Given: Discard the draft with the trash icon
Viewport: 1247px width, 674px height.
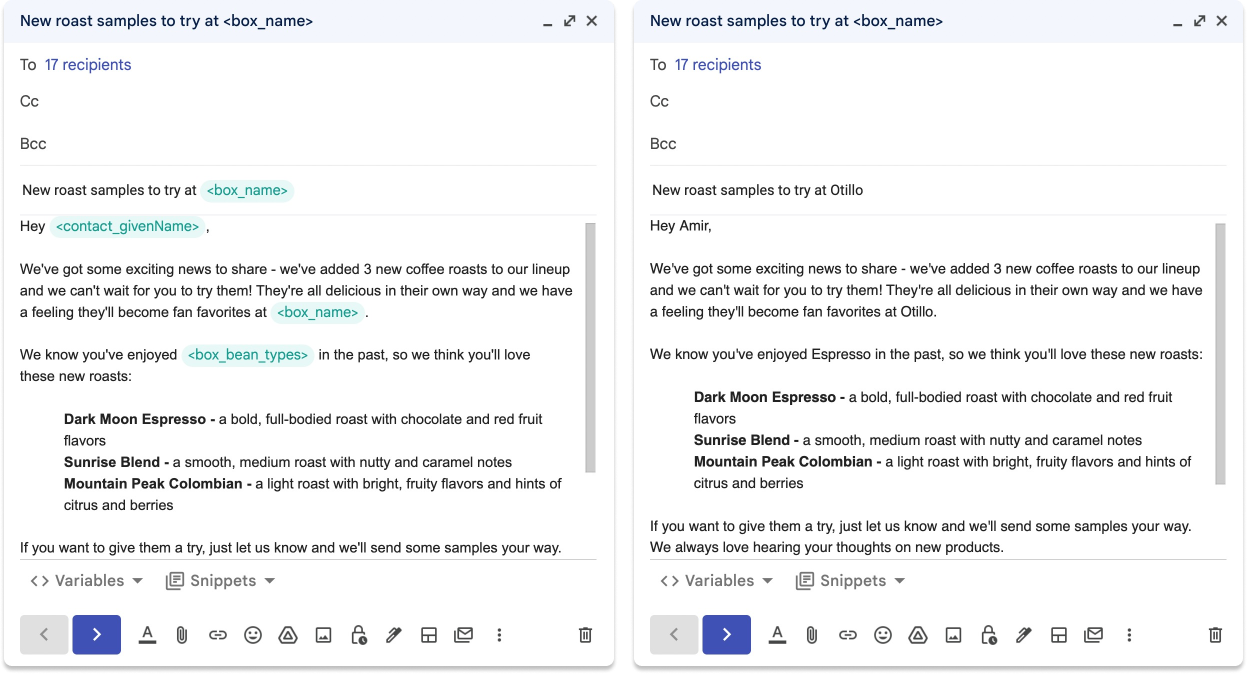Looking at the screenshot, I should (584, 634).
